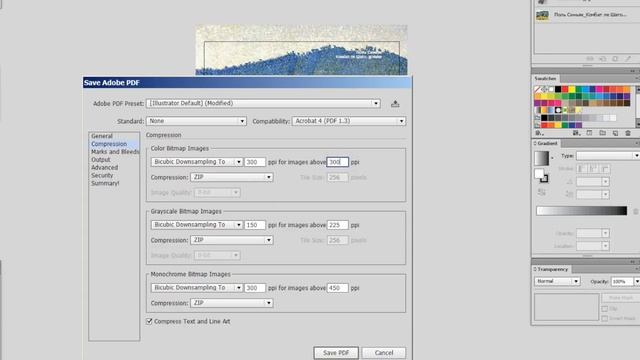The image size is (640, 360).
Task: Click the Make Mask button
Action: point(620,298)
